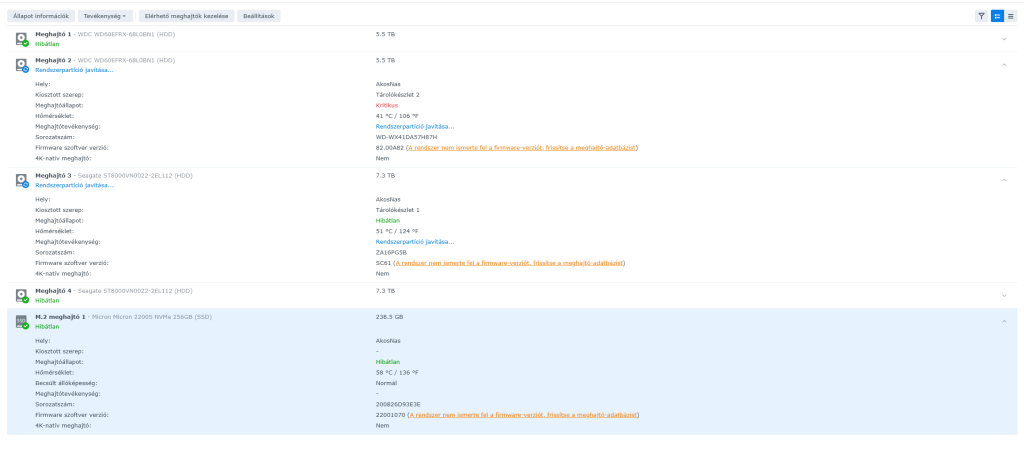Click the Meghajtó 3 HDD icon
This screenshot has width=1024, height=469.
coord(21,180)
